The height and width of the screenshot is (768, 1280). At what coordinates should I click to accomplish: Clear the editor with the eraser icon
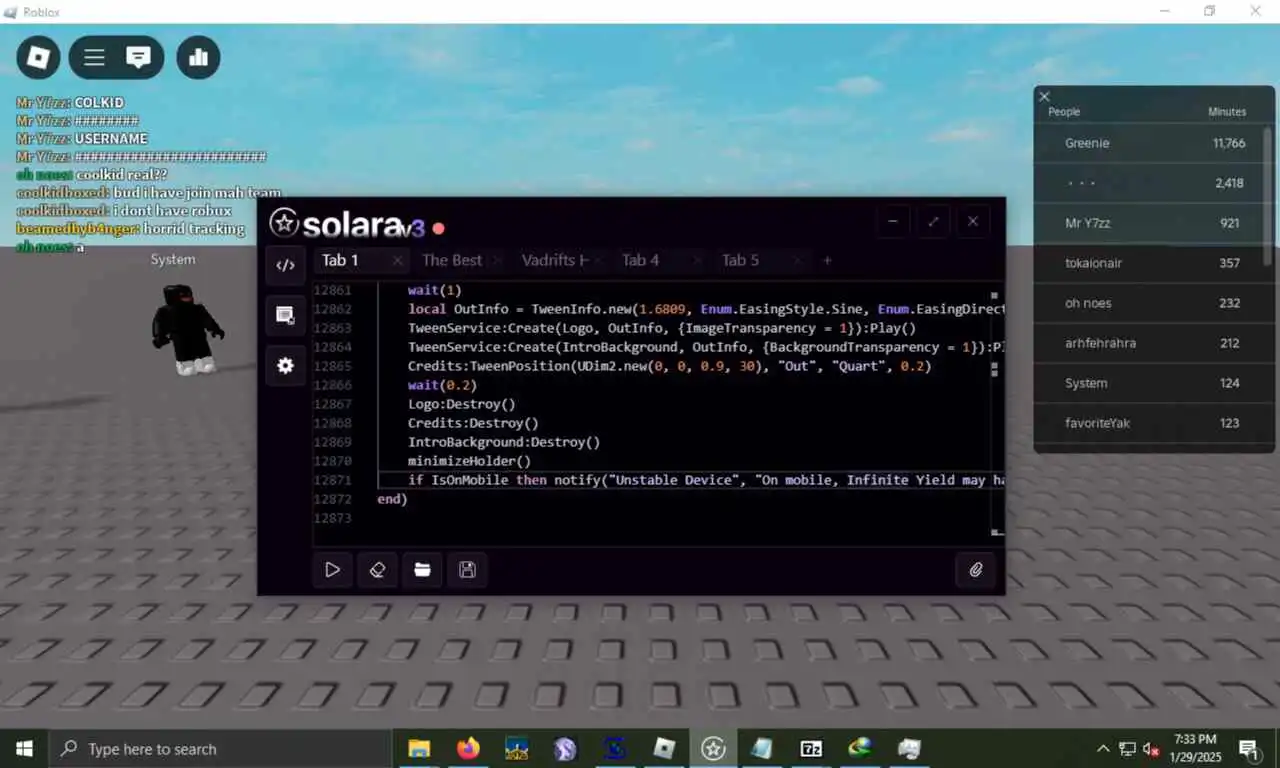[x=377, y=569]
